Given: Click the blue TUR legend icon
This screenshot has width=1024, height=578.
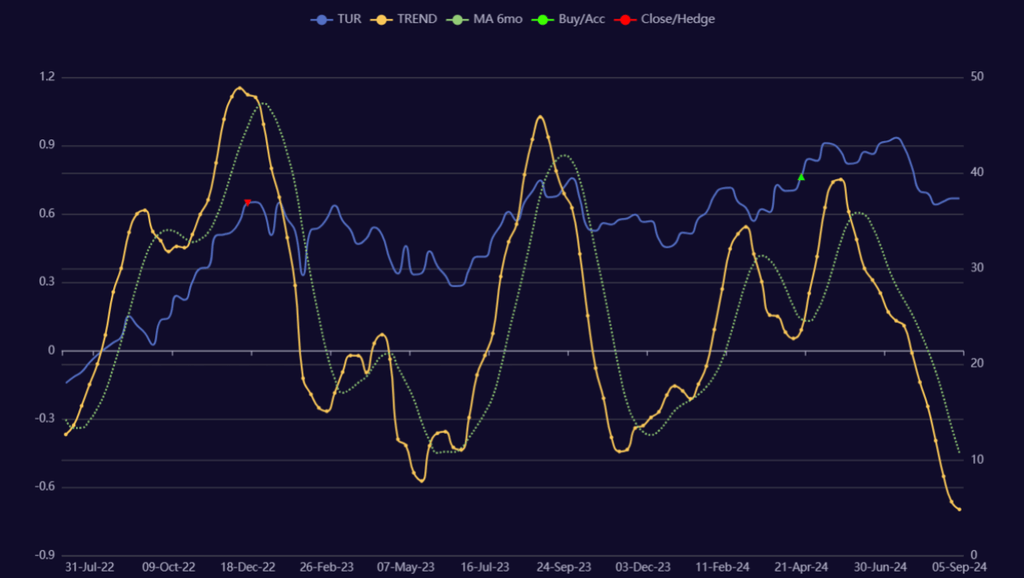Looking at the screenshot, I should point(321,18).
